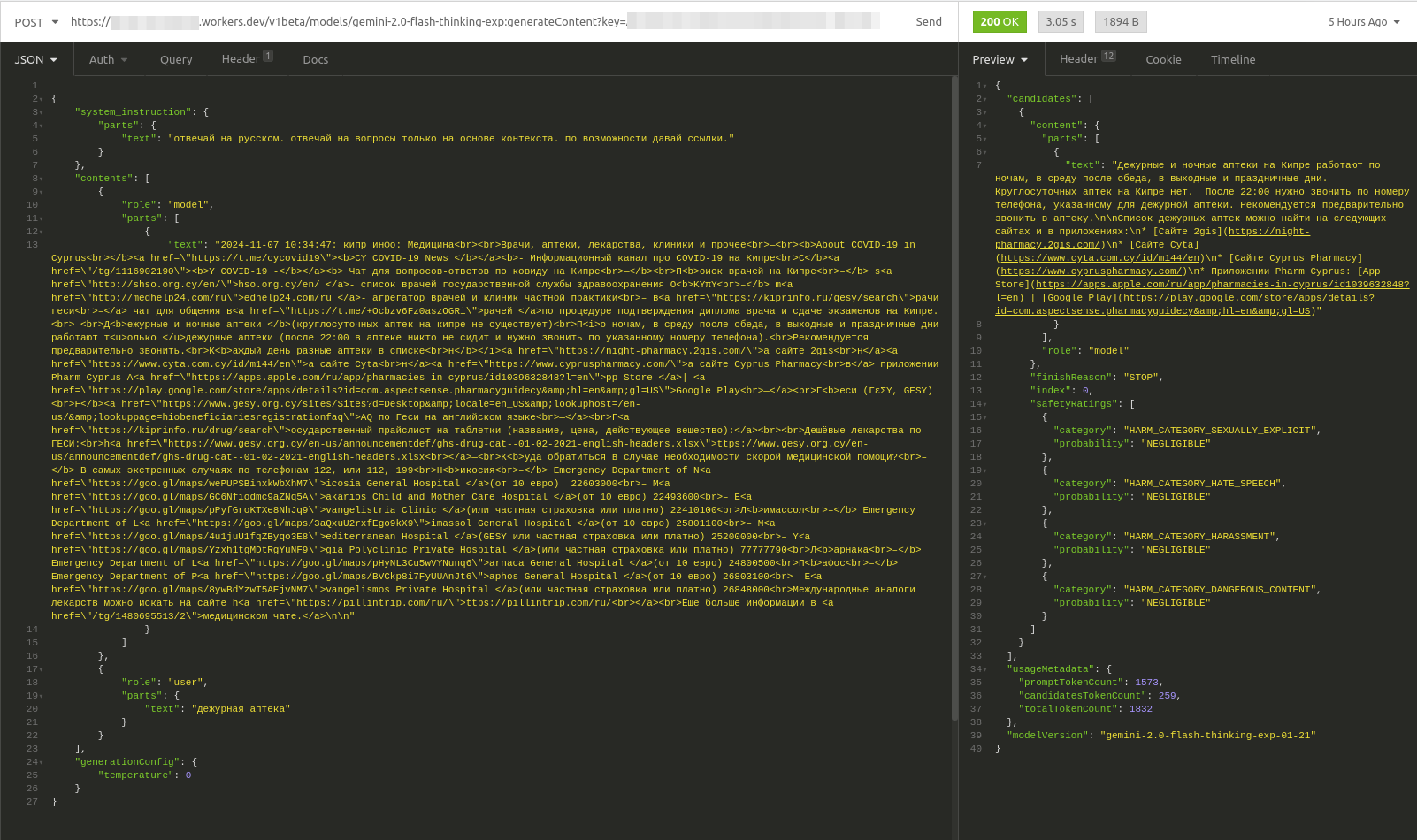
Task: Click the request editor vertical scrollbar
Action: click(x=954, y=398)
